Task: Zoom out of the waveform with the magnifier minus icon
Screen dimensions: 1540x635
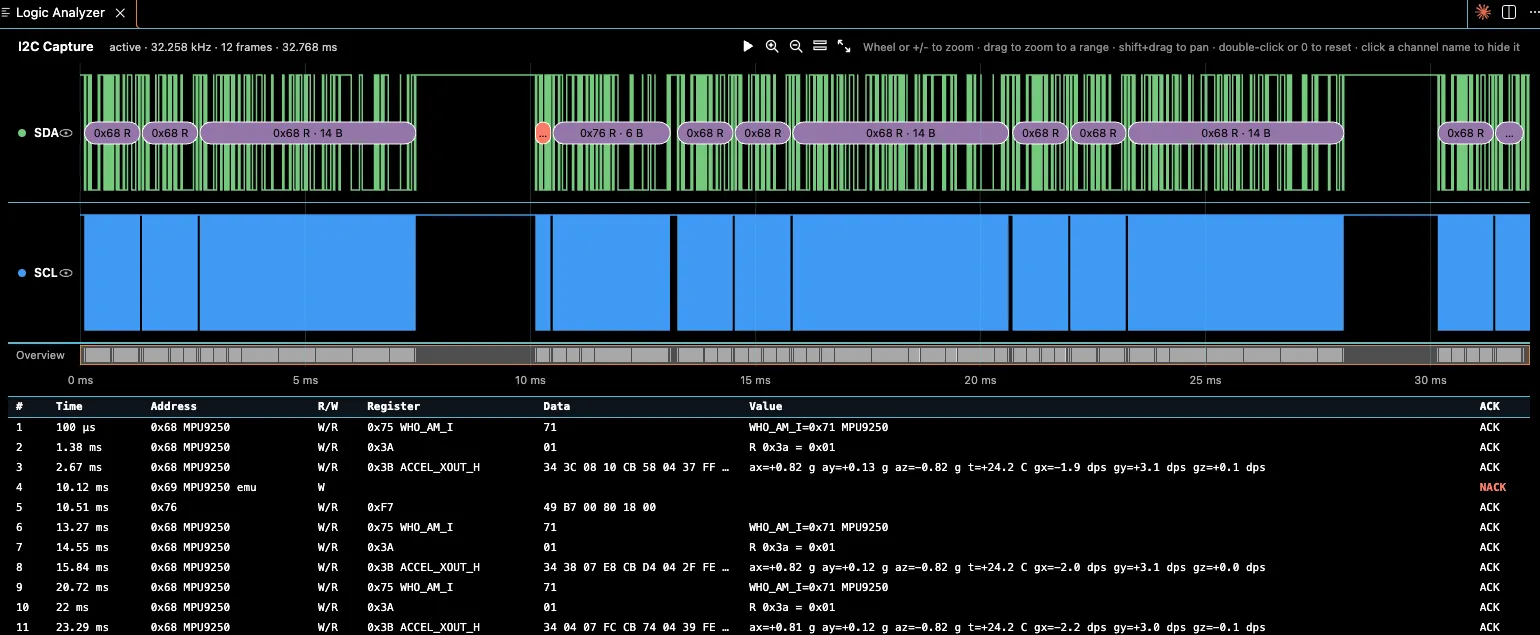Action: click(796, 46)
